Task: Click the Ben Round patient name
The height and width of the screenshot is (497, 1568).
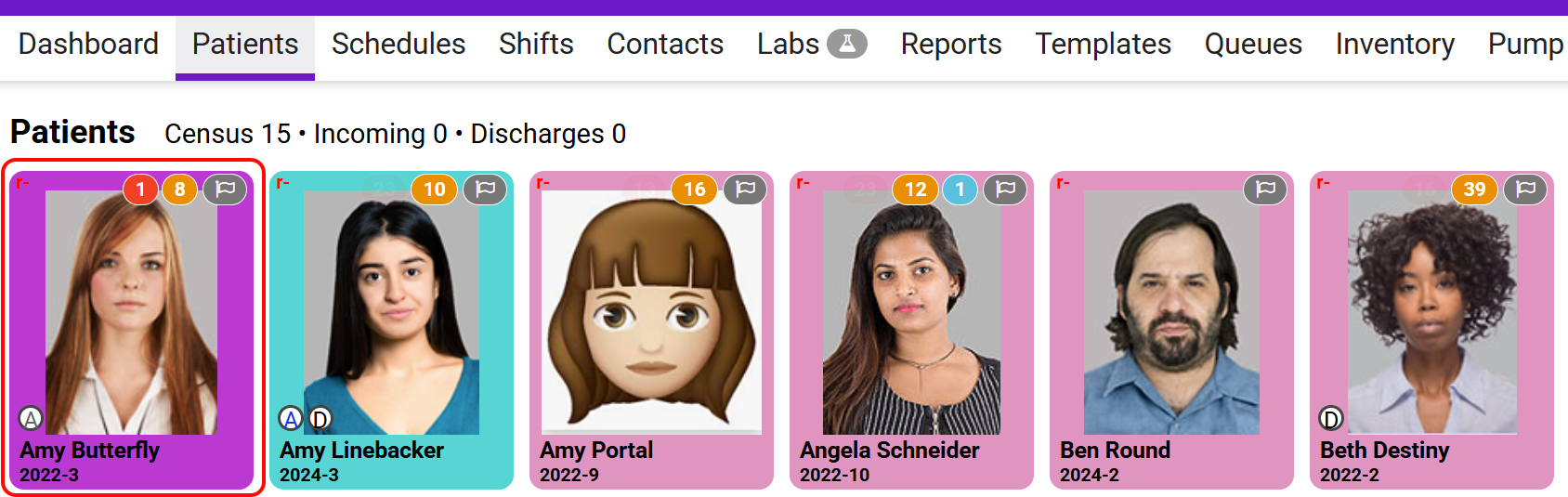Action: [x=1115, y=451]
